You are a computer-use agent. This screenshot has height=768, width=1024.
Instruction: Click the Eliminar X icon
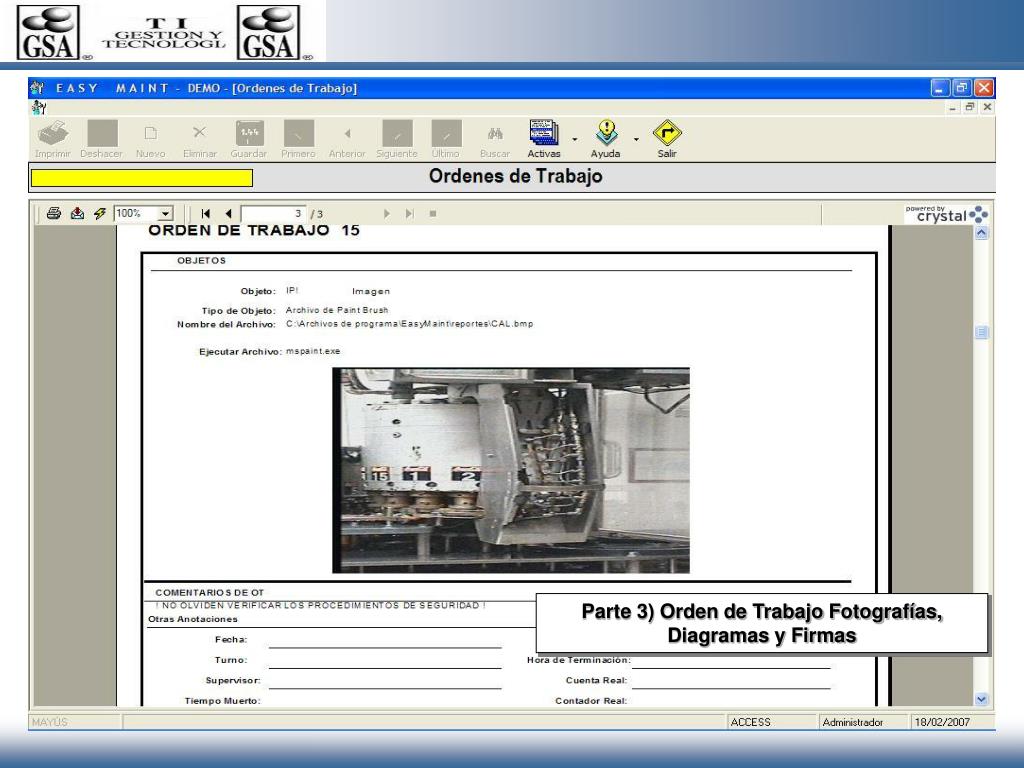click(x=199, y=133)
